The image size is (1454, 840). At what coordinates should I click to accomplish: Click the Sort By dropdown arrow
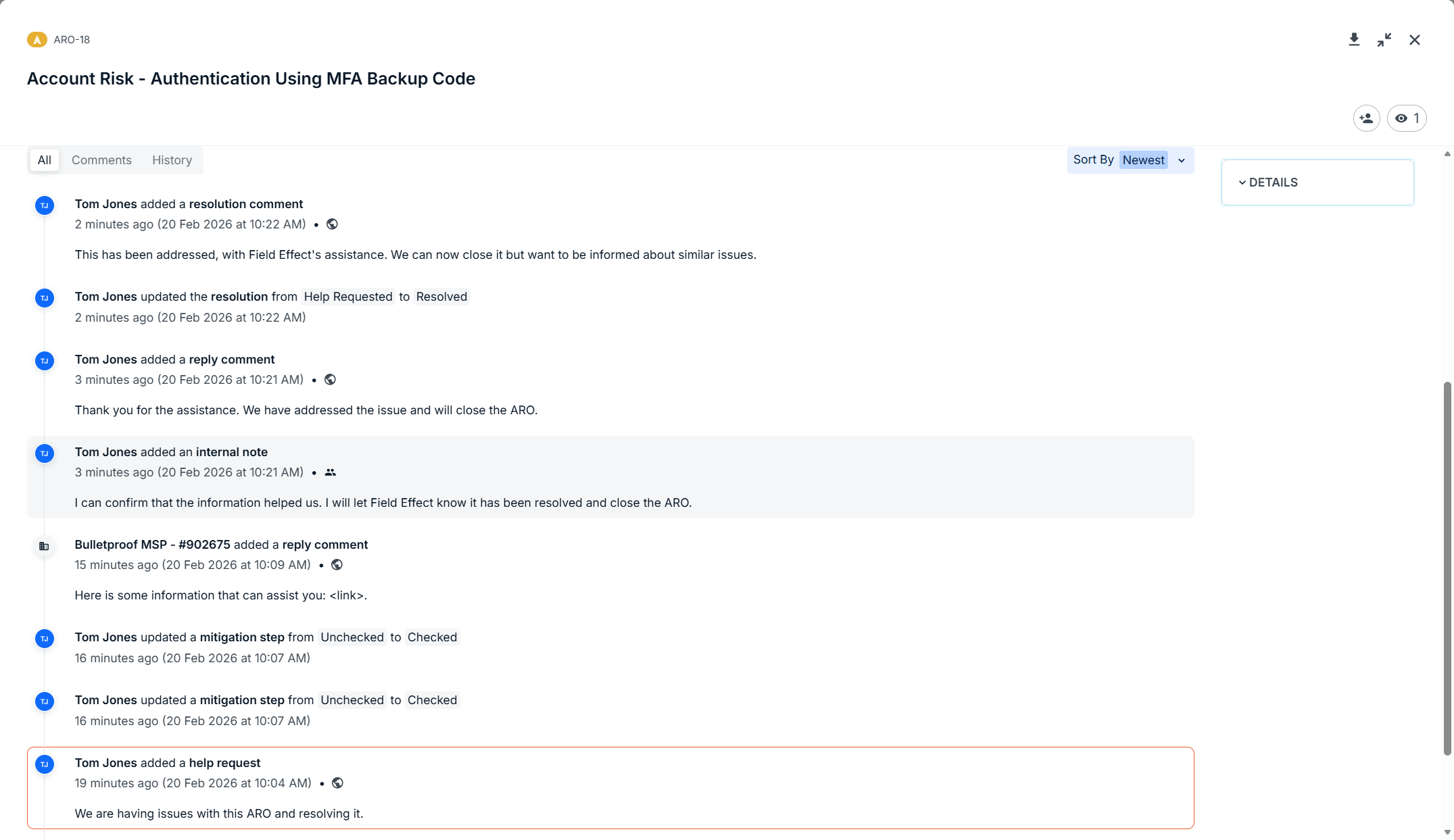pyautogui.click(x=1182, y=160)
